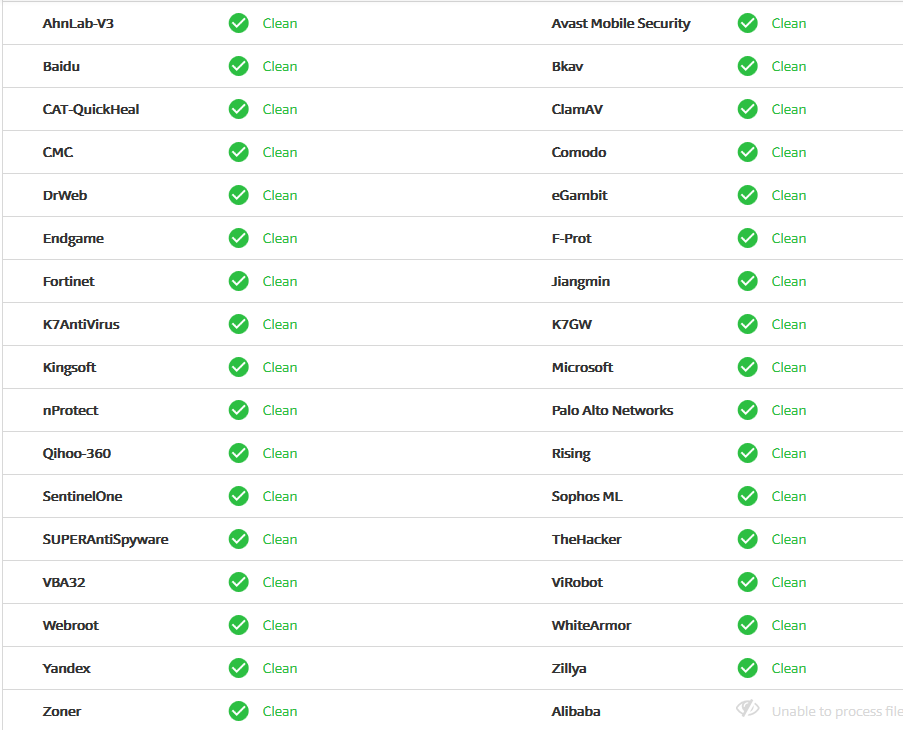The image size is (903, 730).
Task: Click the Clean status next to Comodo
Action: click(x=789, y=152)
